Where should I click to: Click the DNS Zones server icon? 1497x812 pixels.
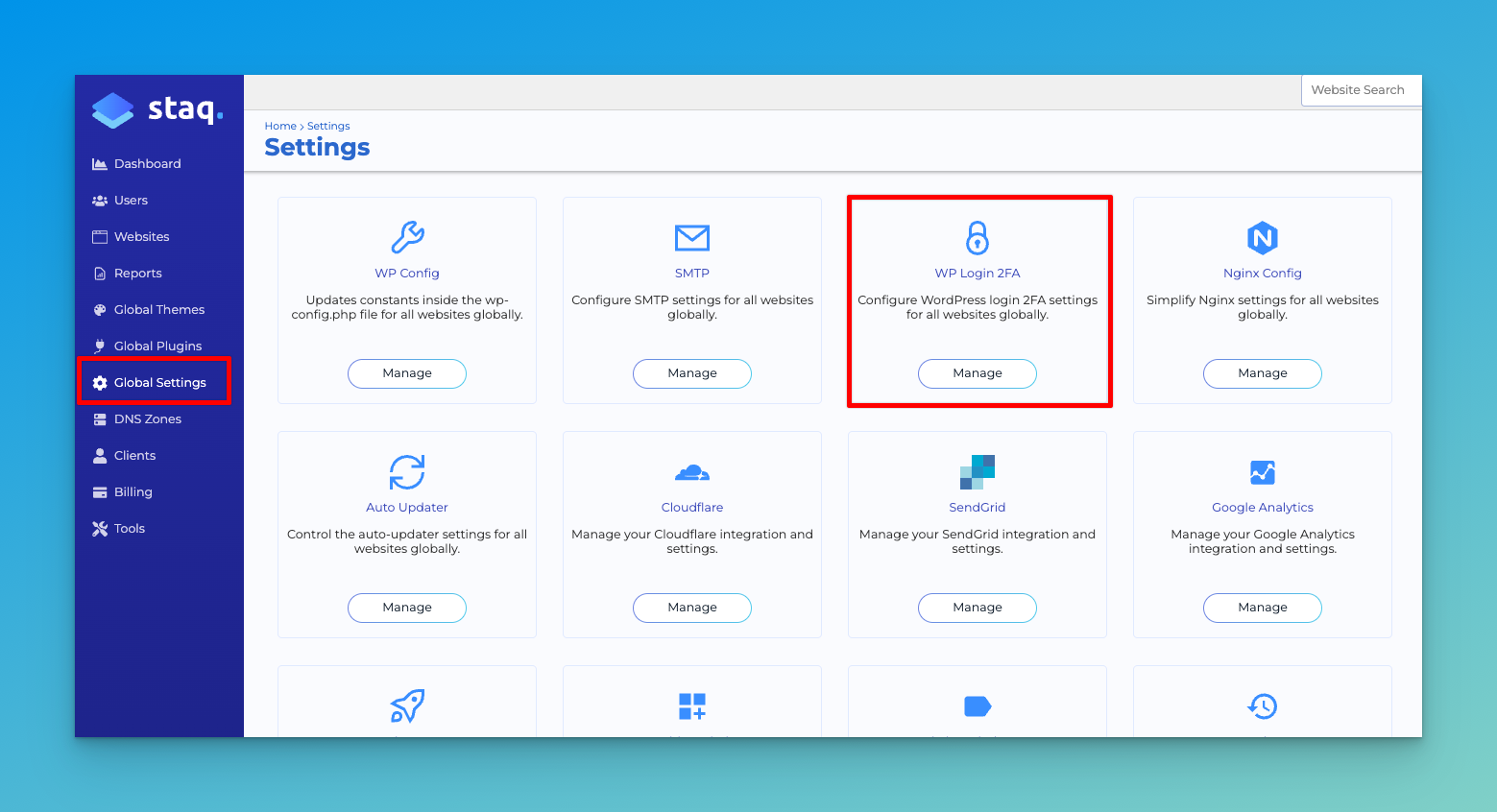click(99, 419)
